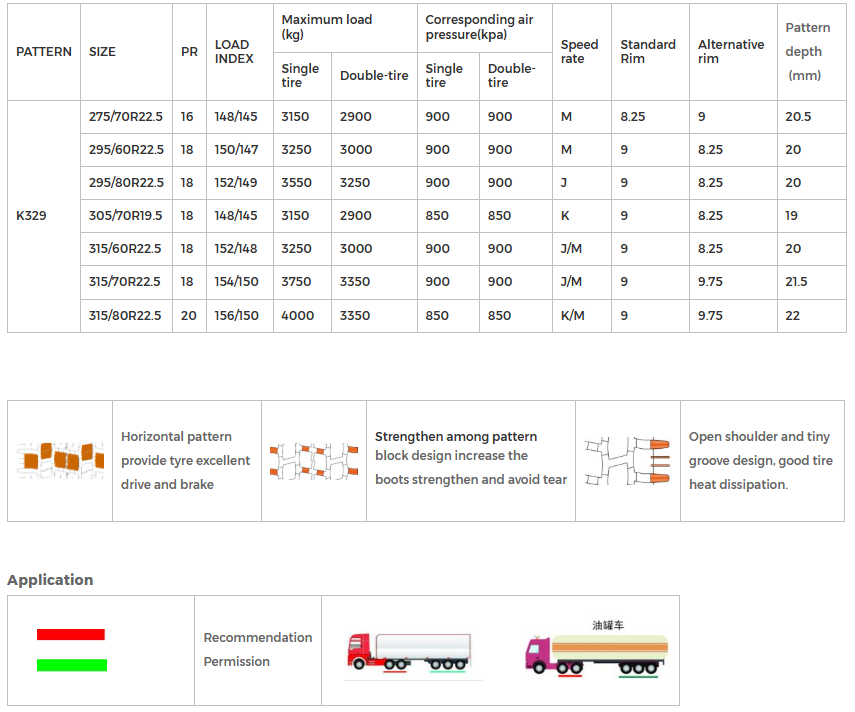Click pattern depth '20.5'
855x712 pixels.
(x=798, y=117)
